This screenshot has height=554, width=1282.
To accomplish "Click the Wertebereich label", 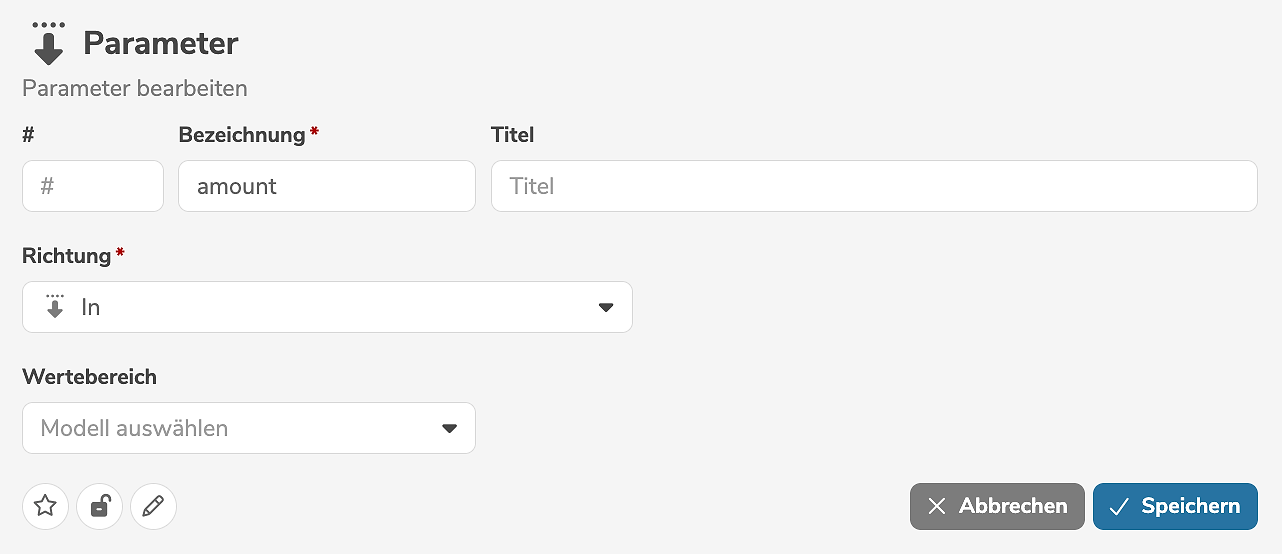I will point(90,377).
